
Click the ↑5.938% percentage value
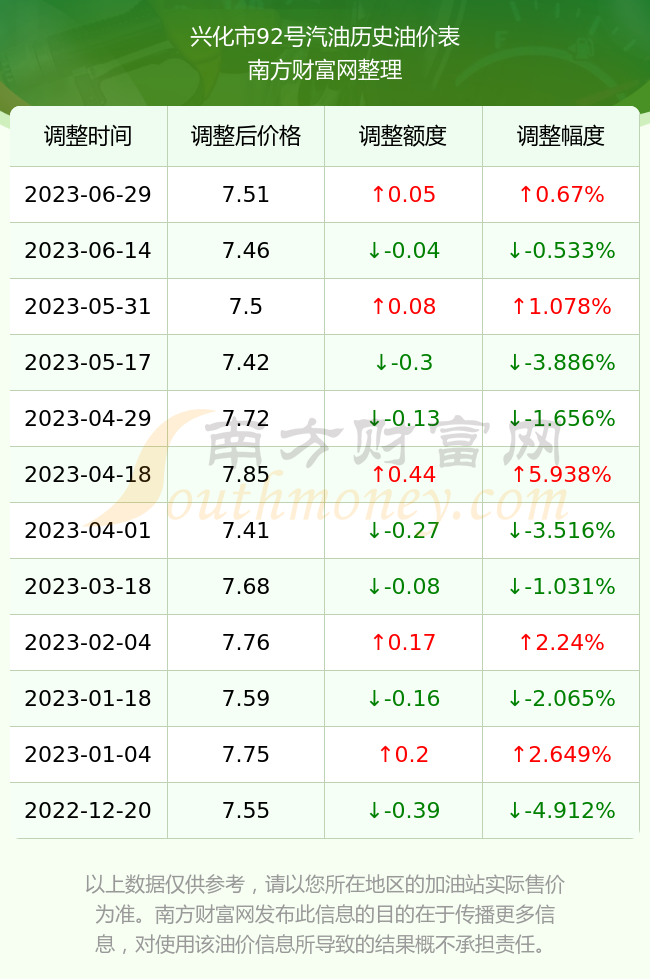coord(561,474)
